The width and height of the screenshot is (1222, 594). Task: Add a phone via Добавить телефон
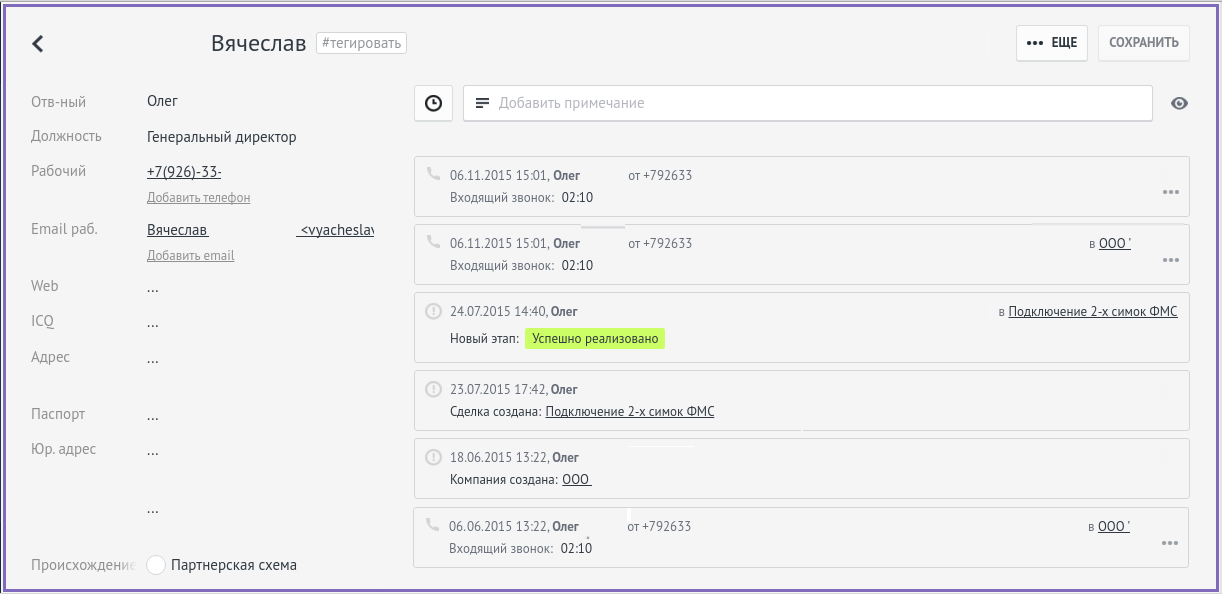198,198
